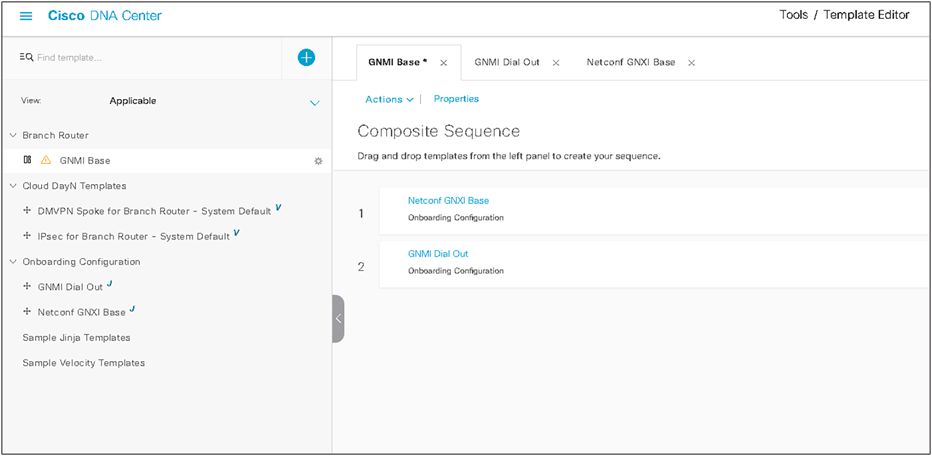Open the Properties link

456,99
